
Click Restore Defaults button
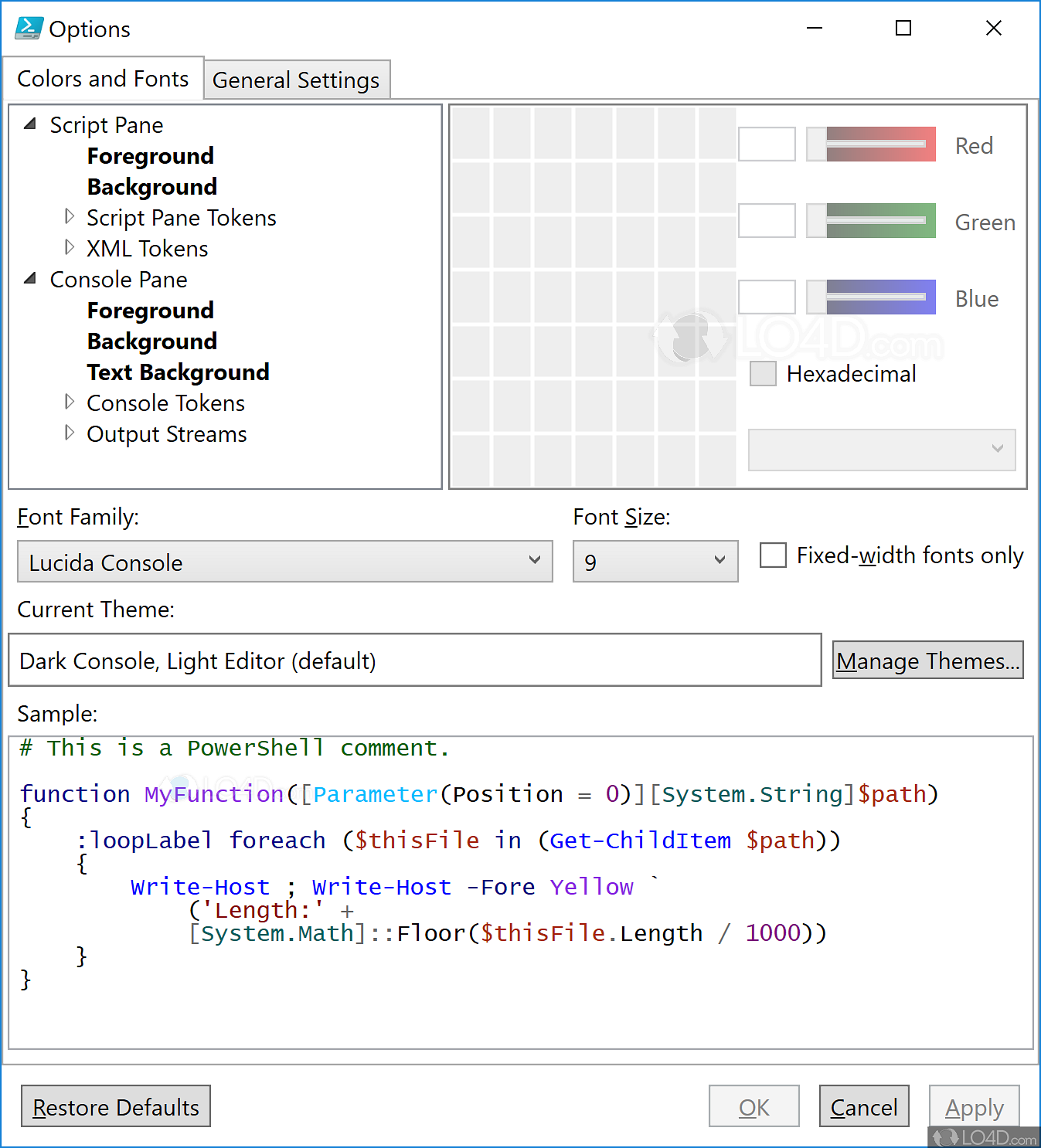click(x=116, y=1106)
